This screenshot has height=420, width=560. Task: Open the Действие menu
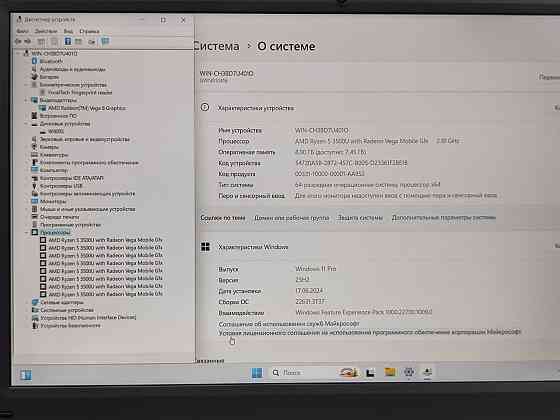coord(46,31)
